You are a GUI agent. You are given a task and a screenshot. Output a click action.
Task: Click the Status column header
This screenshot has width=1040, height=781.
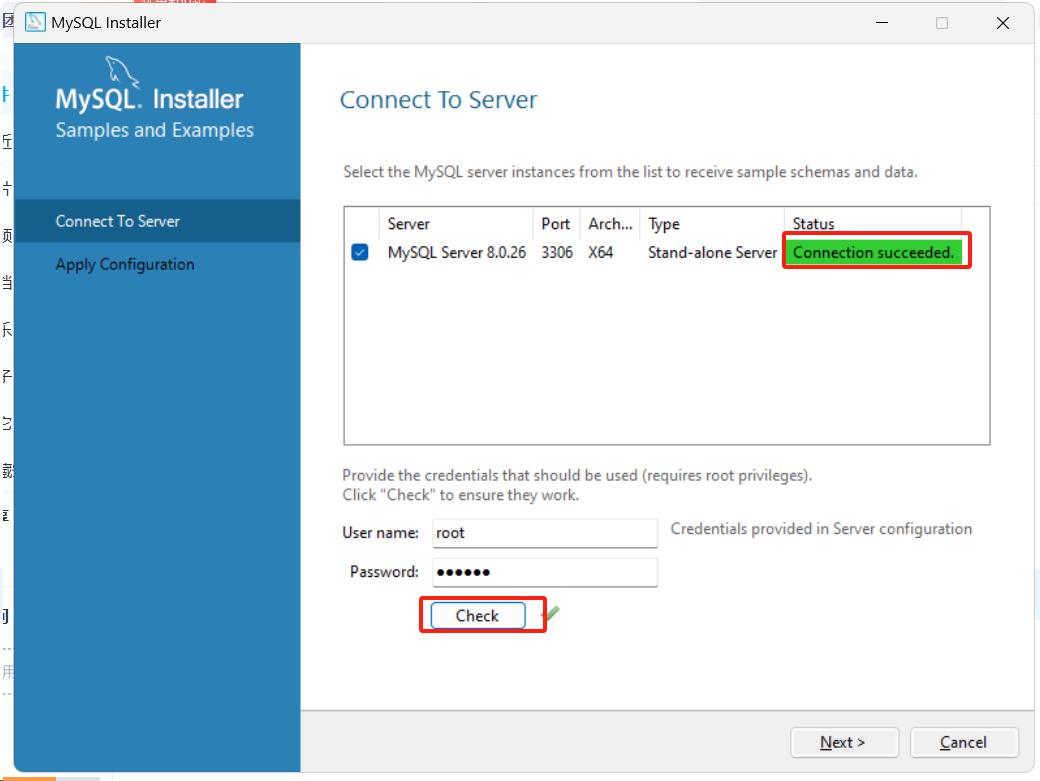pyautogui.click(x=873, y=224)
